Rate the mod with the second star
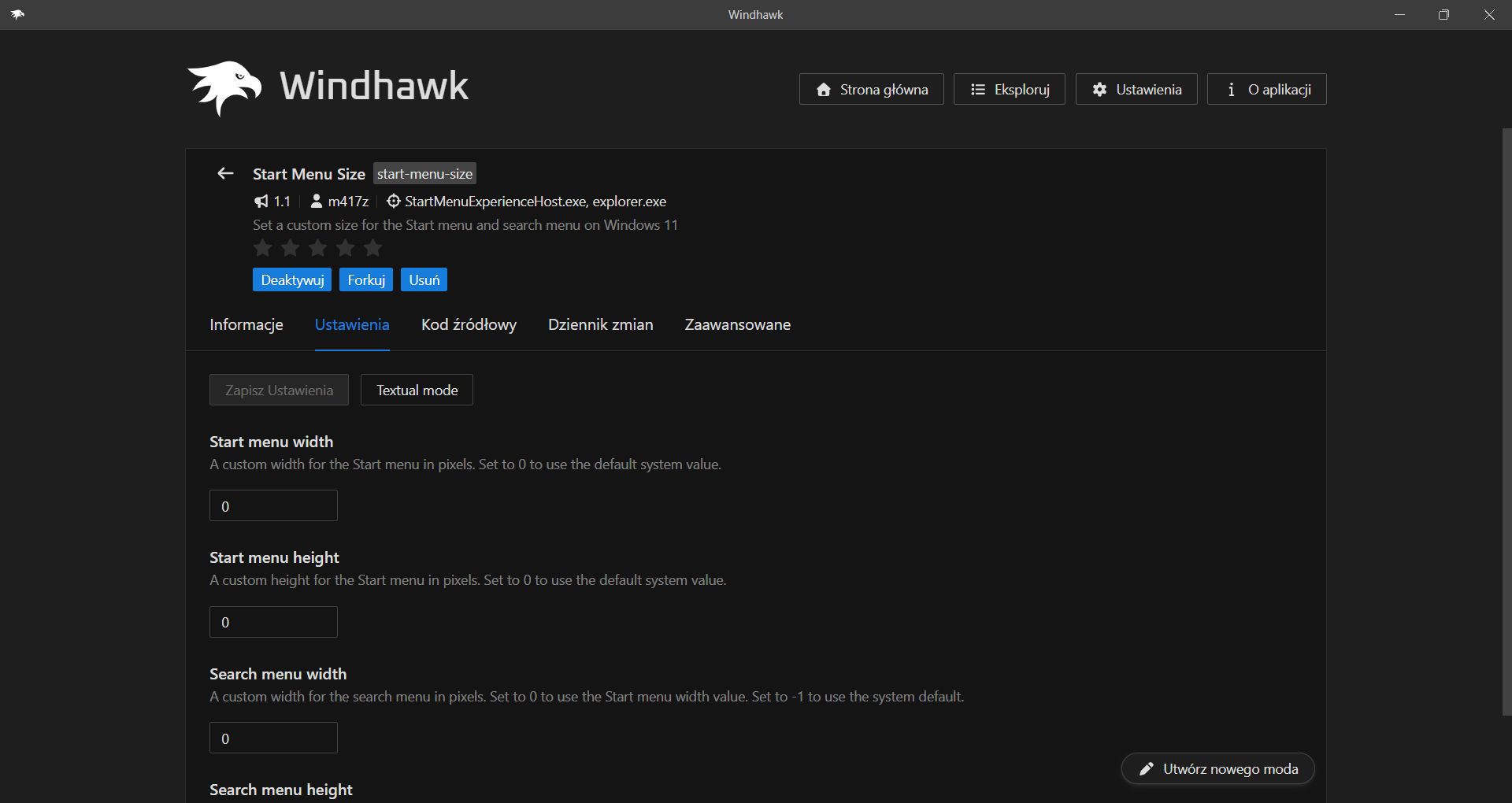Image resolution: width=1512 pixels, height=803 pixels. [291, 249]
